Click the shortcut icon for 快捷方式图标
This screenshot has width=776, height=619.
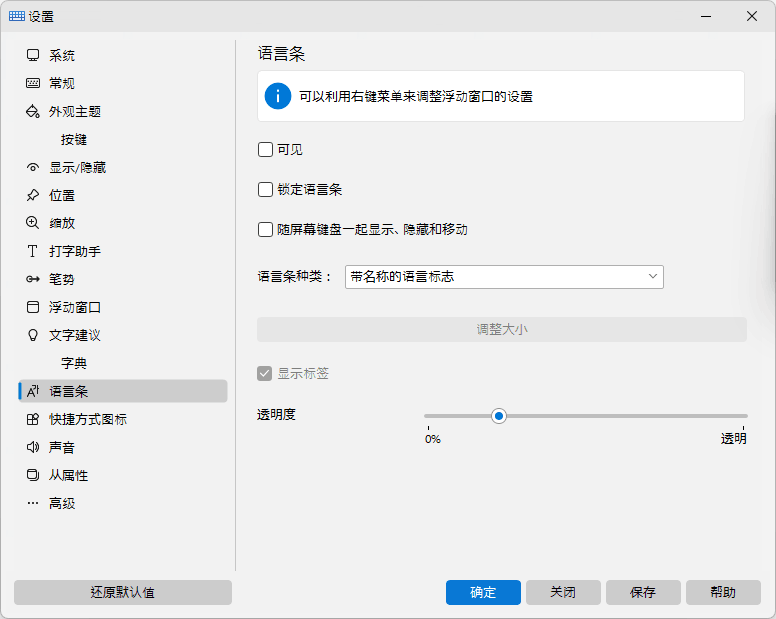(33, 420)
